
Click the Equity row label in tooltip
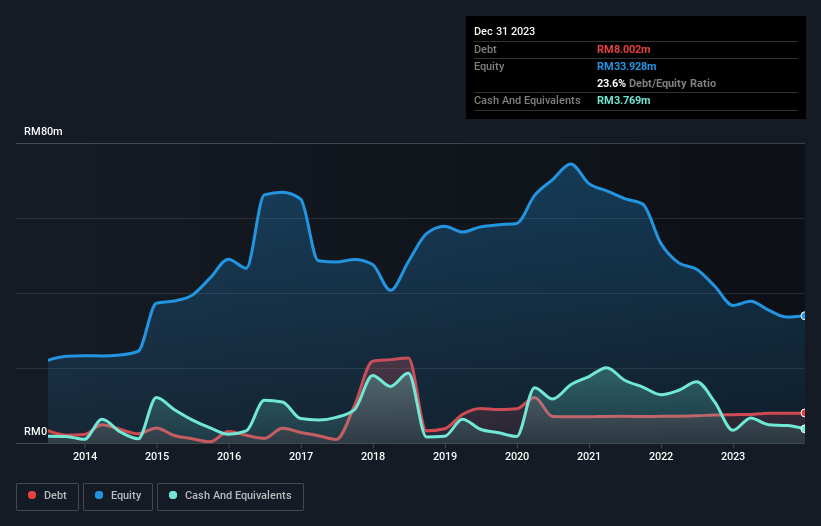pyautogui.click(x=489, y=66)
